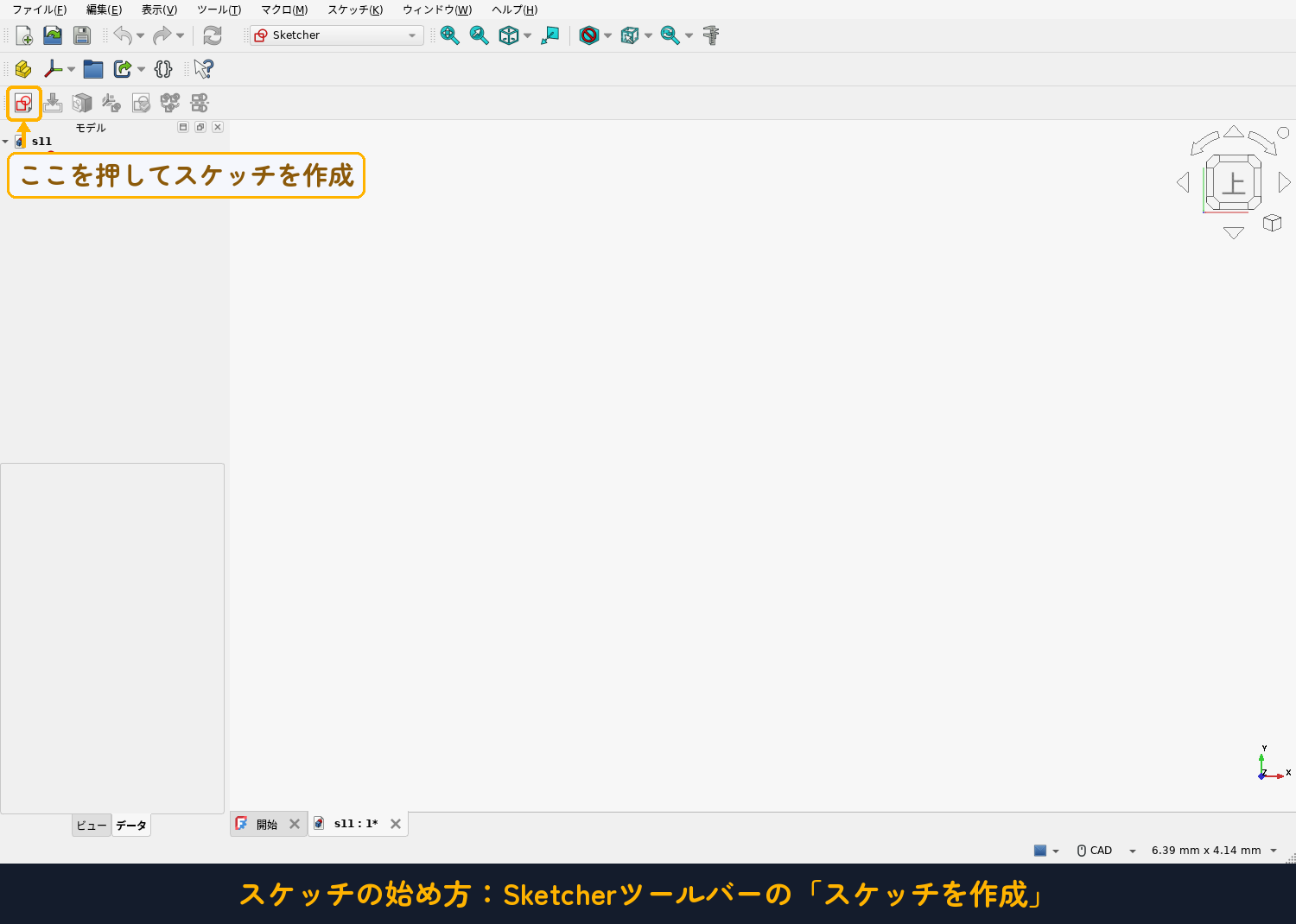1296x924 pixels.
Task: Click navigation cube rotate up arrow
Action: coord(1234,131)
